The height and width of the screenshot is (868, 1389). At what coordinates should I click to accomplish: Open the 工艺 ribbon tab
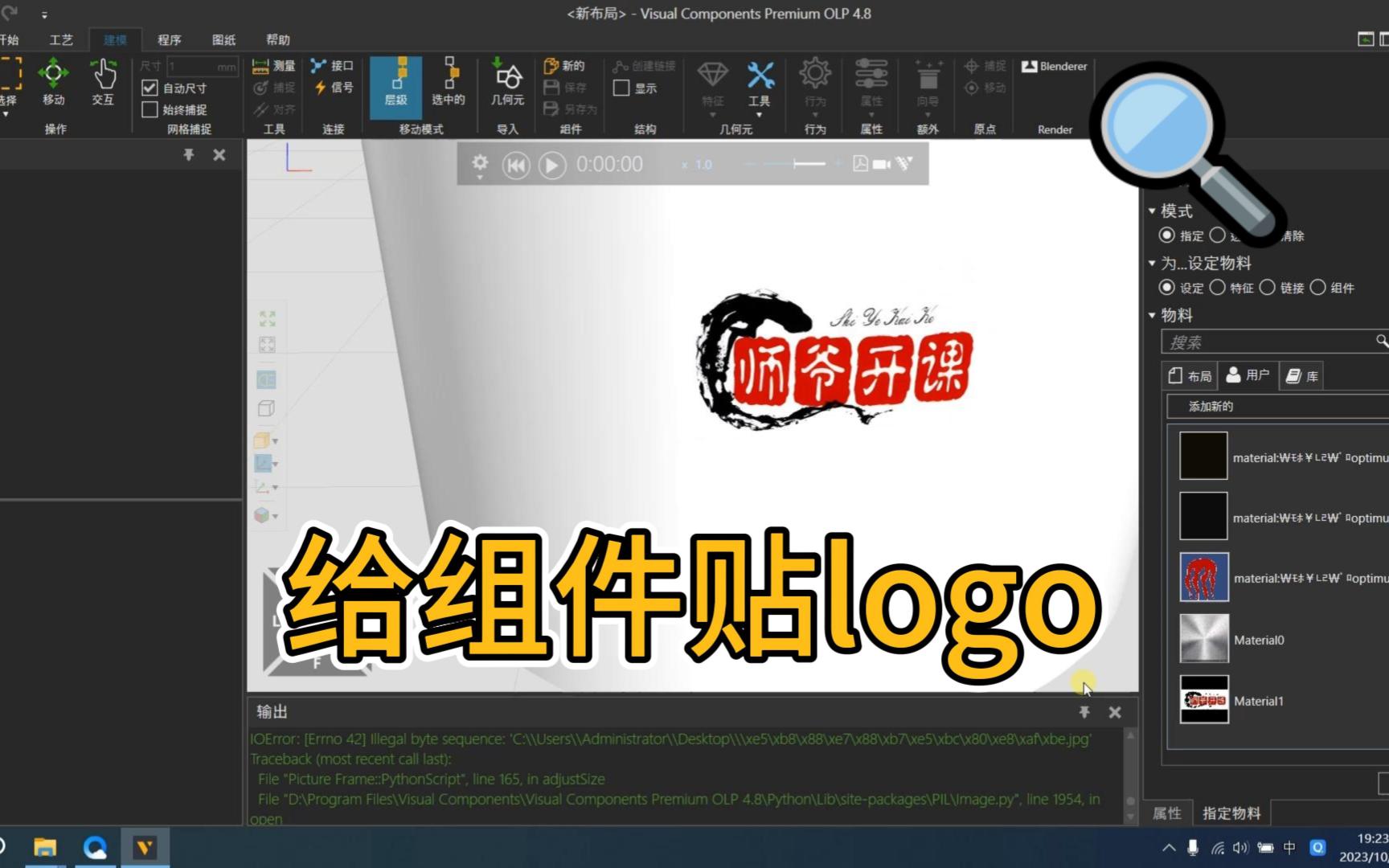coord(61,39)
